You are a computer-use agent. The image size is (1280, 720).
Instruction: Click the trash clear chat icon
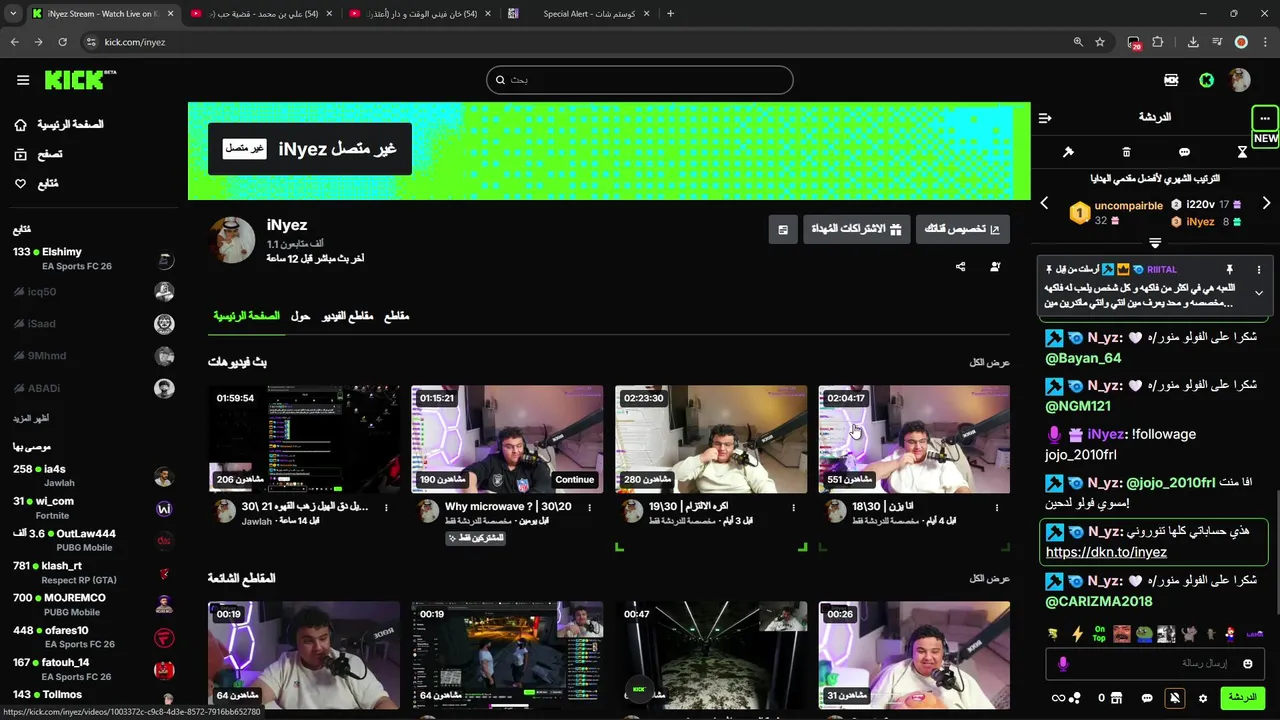click(1126, 152)
